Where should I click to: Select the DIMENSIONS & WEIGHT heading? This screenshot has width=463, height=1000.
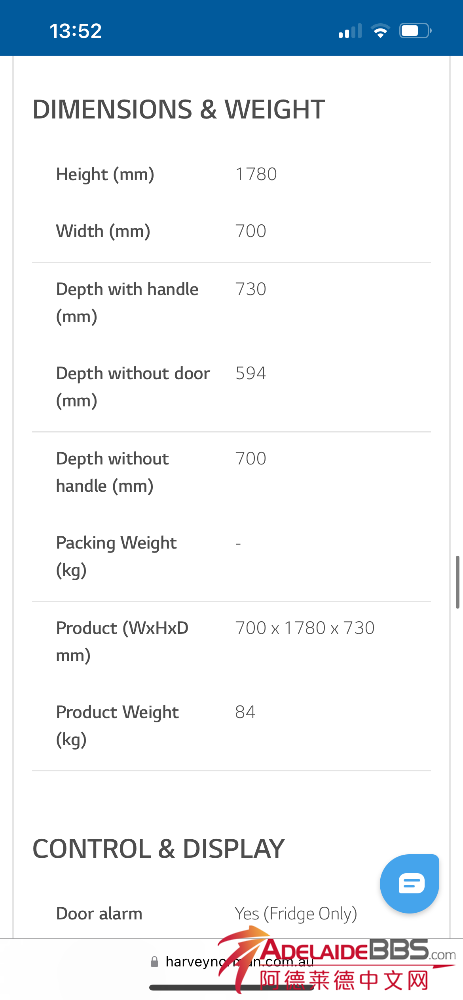[x=179, y=110]
